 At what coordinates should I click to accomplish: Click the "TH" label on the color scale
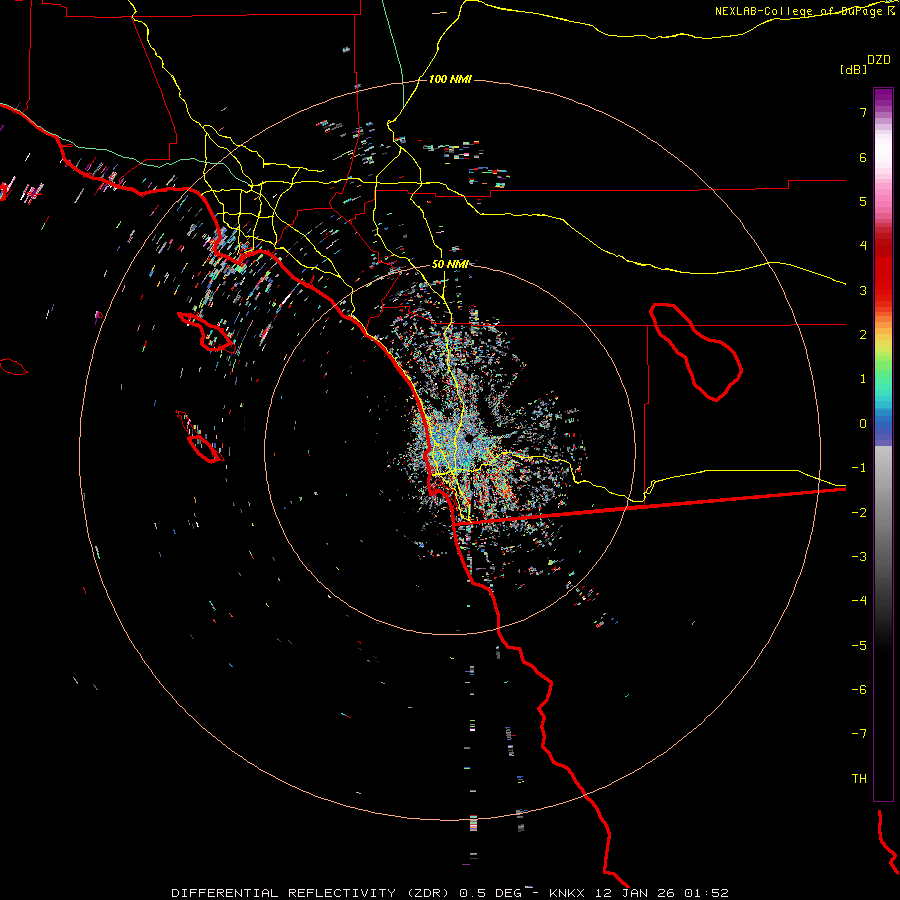click(x=859, y=779)
